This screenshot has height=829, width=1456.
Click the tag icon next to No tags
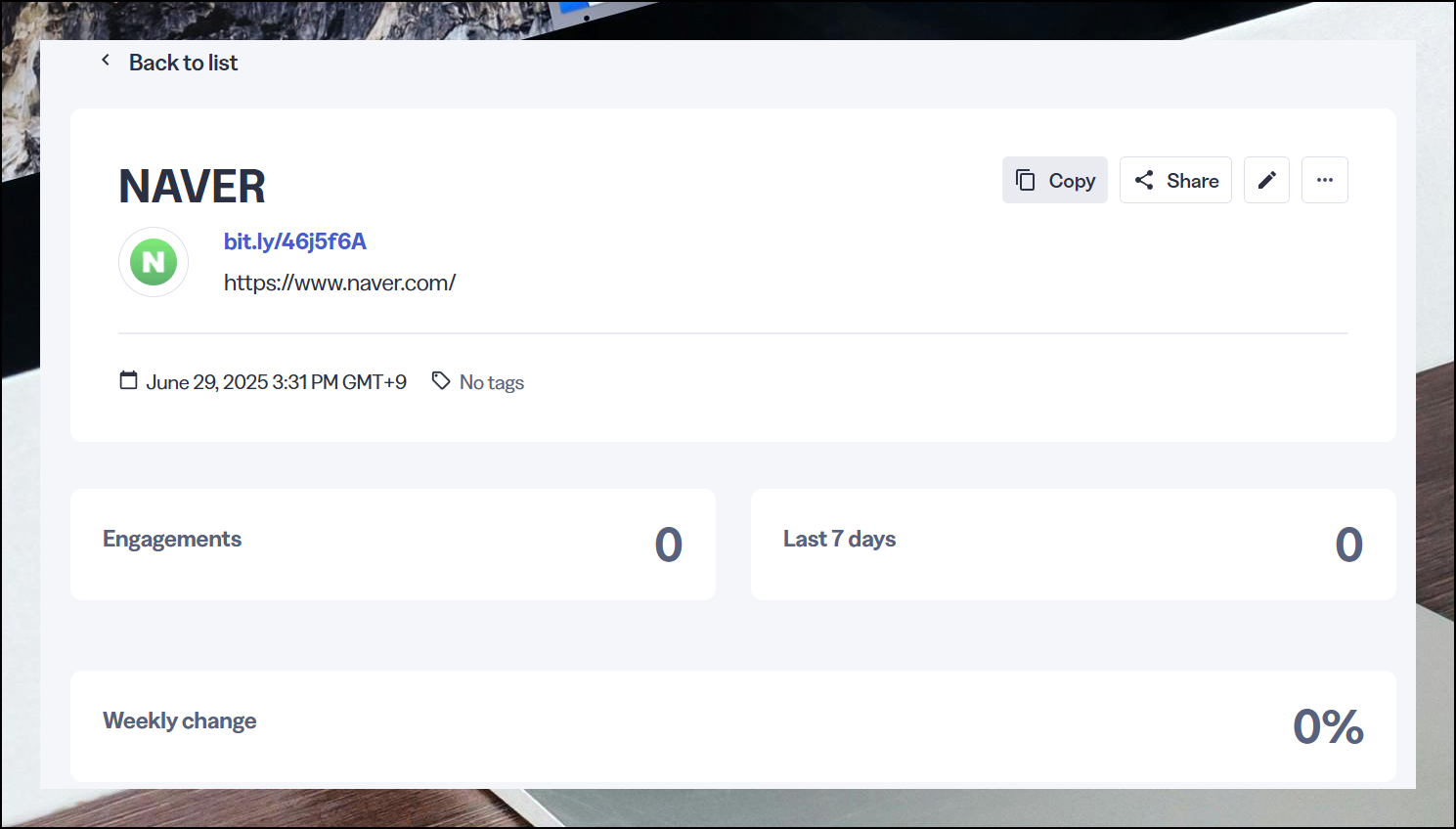click(x=441, y=381)
